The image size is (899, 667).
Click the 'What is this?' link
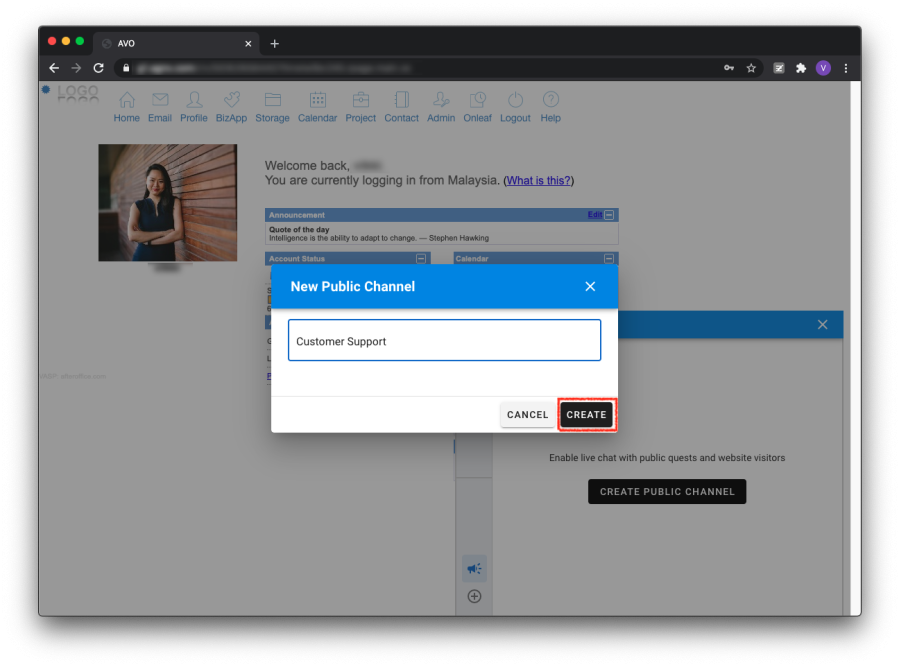[538, 181]
